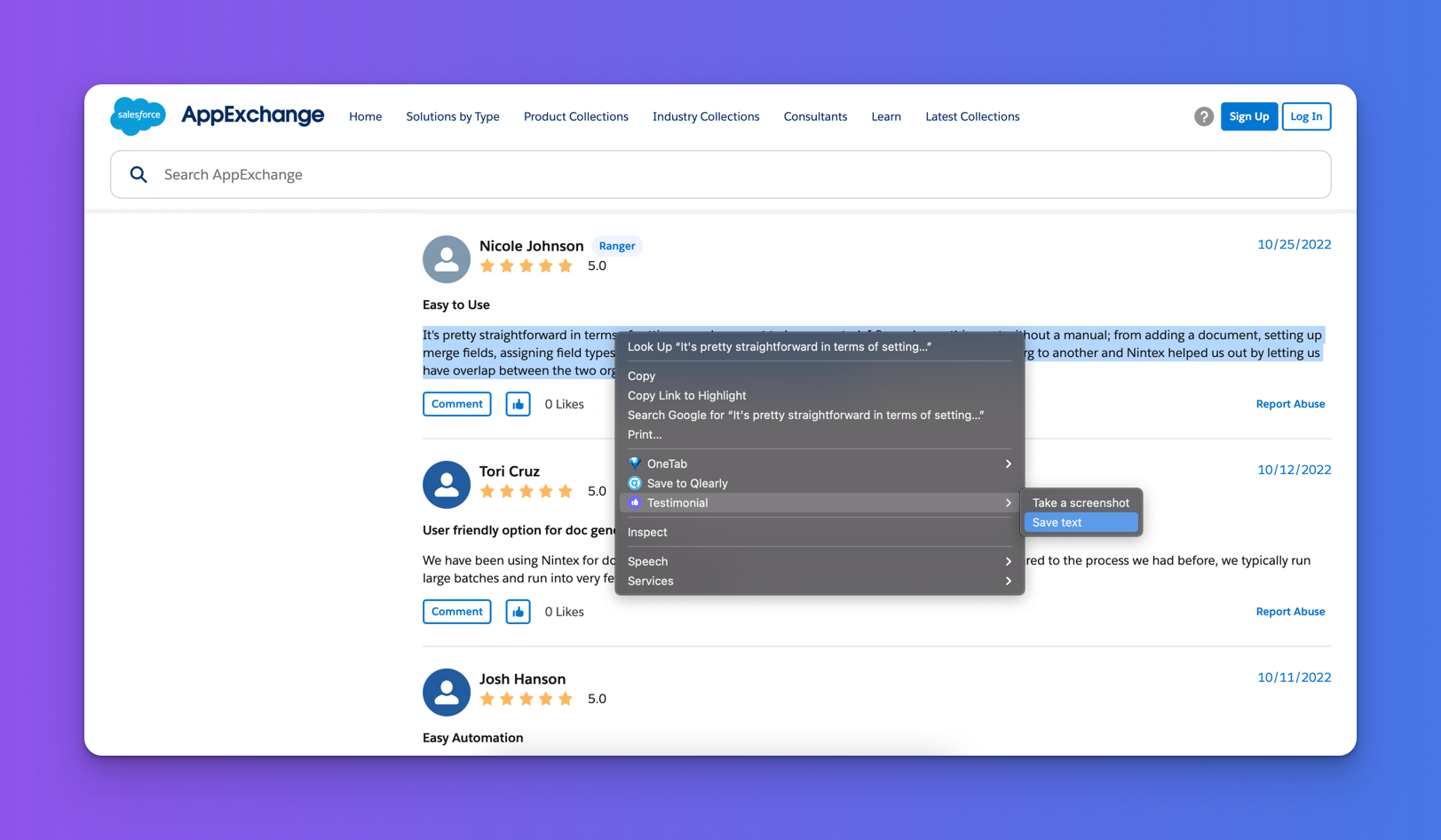
Task: Click the Josh Hanson reviewer name
Action: [x=522, y=679]
